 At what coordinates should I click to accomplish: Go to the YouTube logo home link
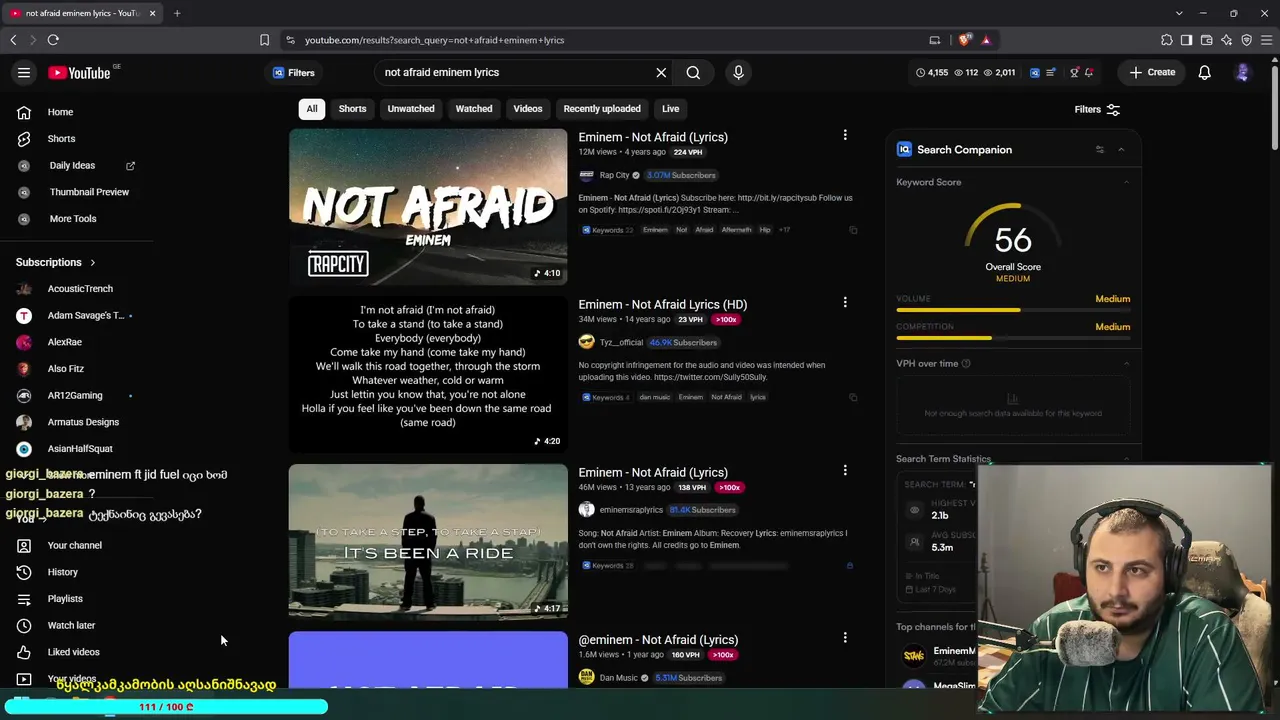point(79,72)
